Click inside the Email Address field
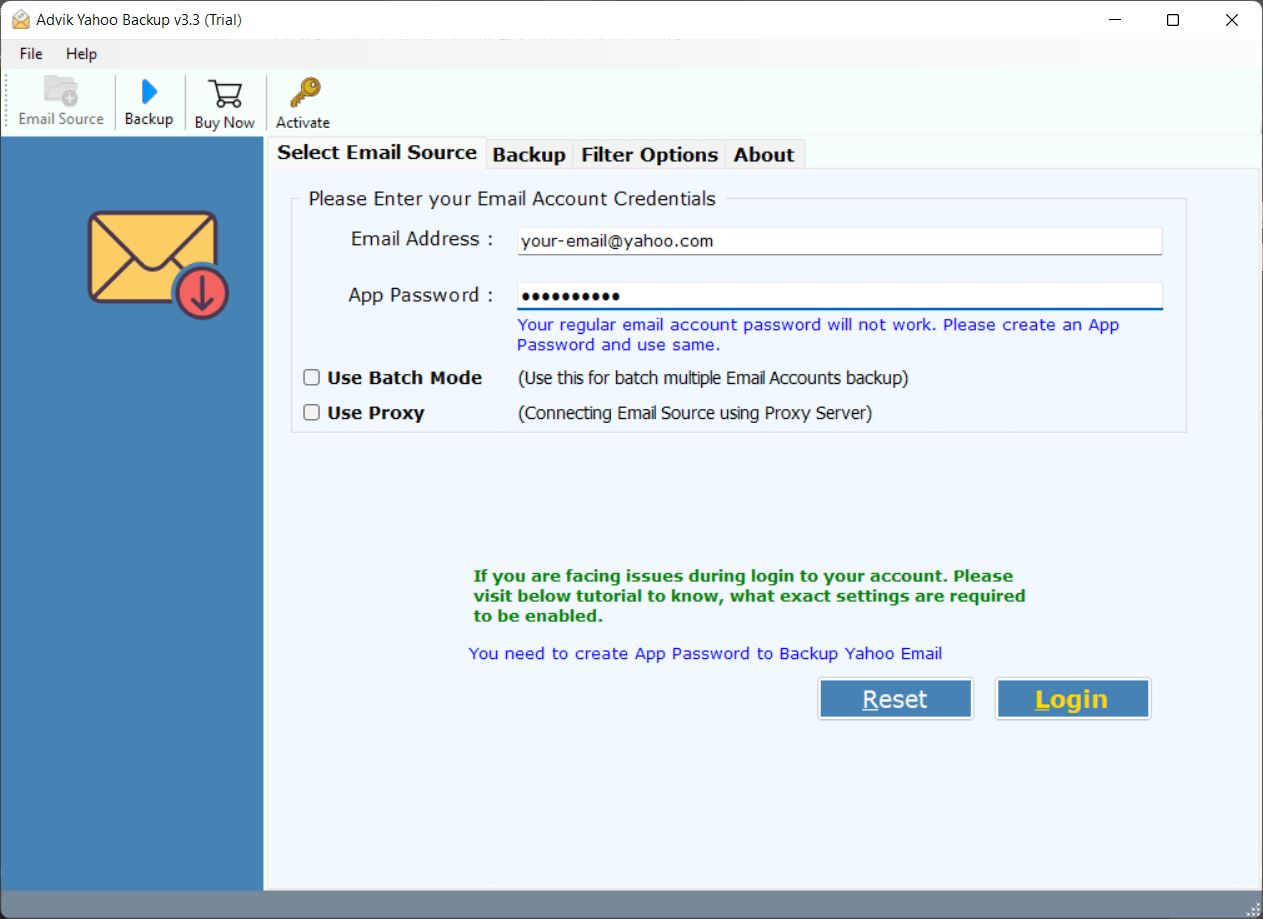Viewport: 1263px width, 919px height. [839, 240]
